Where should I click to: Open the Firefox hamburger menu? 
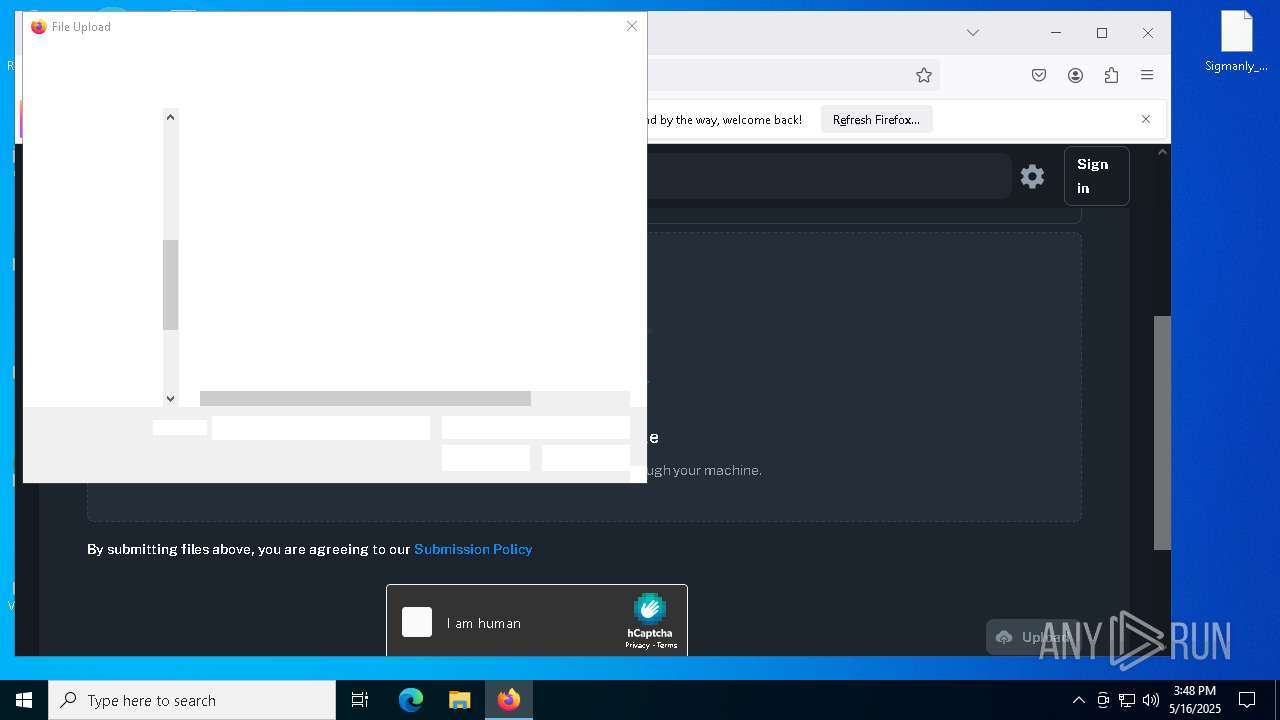pyautogui.click(x=1147, y=75)
